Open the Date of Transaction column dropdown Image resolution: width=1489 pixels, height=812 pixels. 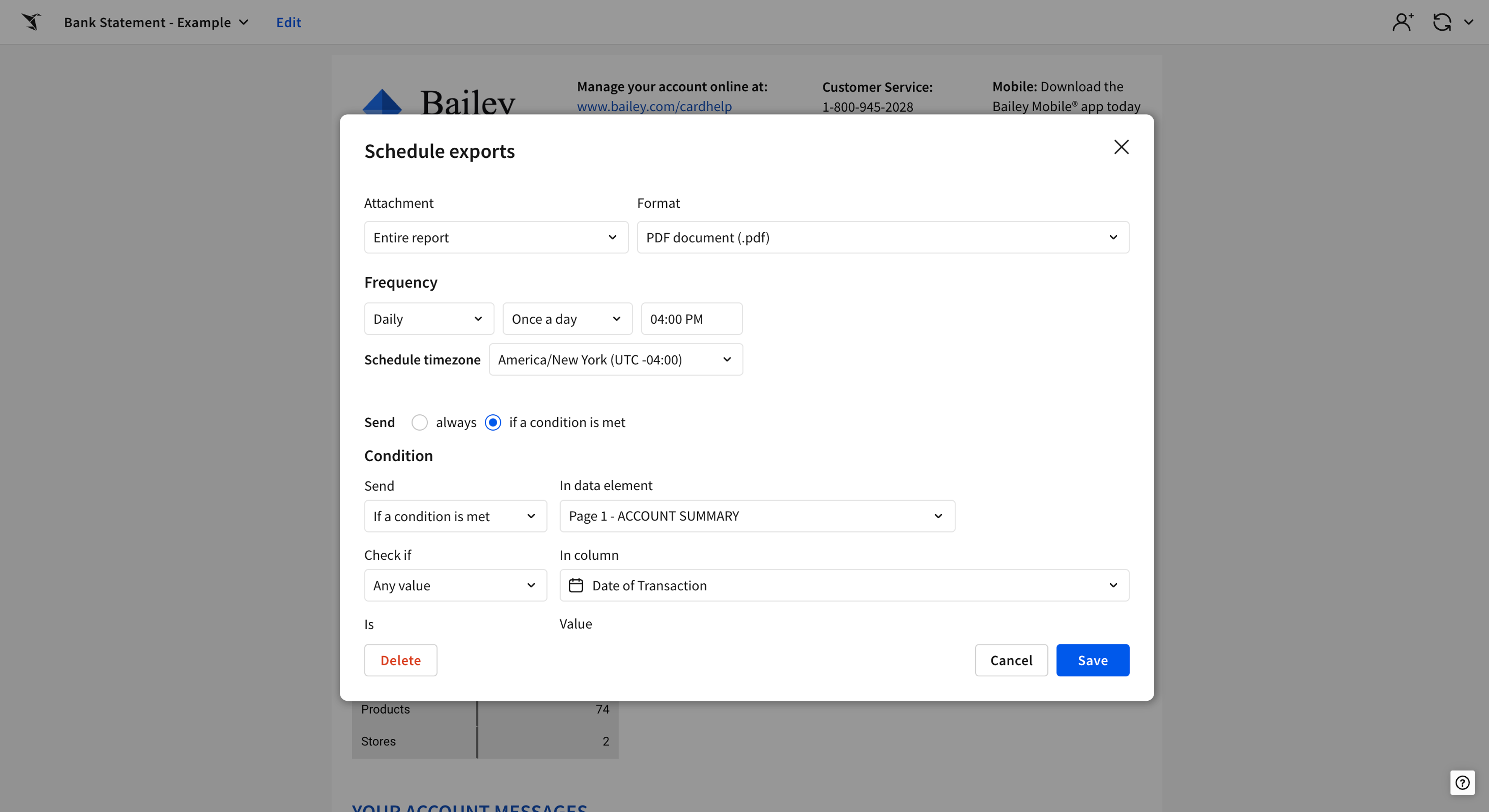[x=844, y=585]
